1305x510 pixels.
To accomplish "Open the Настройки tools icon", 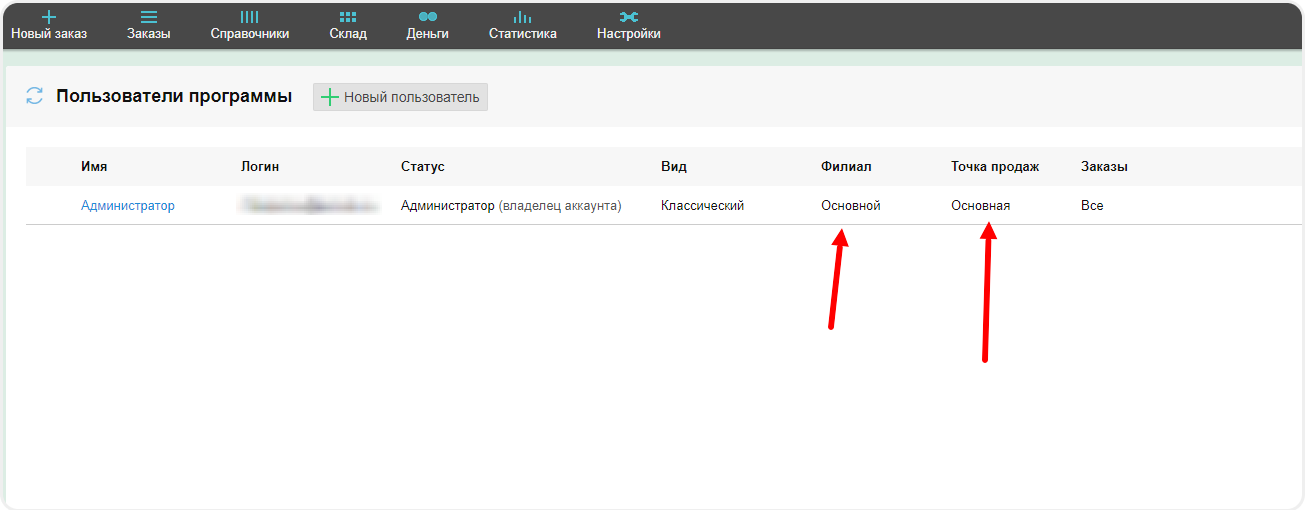I will click(x=628, y=17).
